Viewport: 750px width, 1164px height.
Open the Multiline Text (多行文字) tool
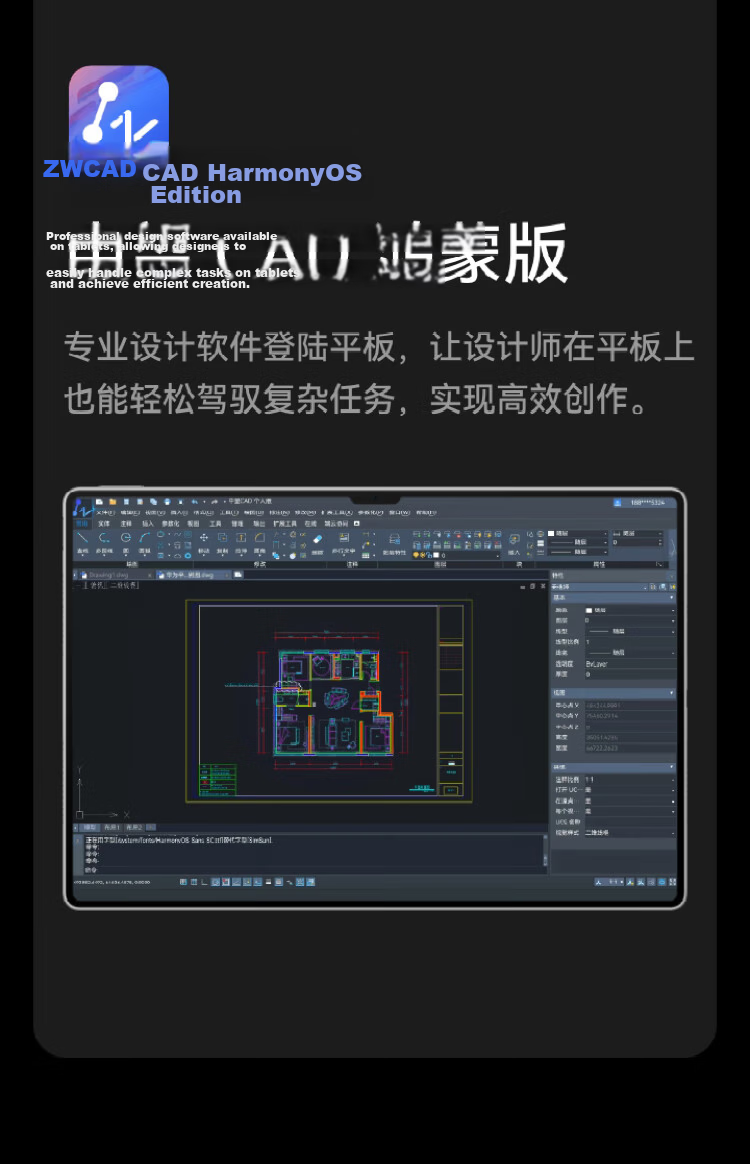(344, 543)
